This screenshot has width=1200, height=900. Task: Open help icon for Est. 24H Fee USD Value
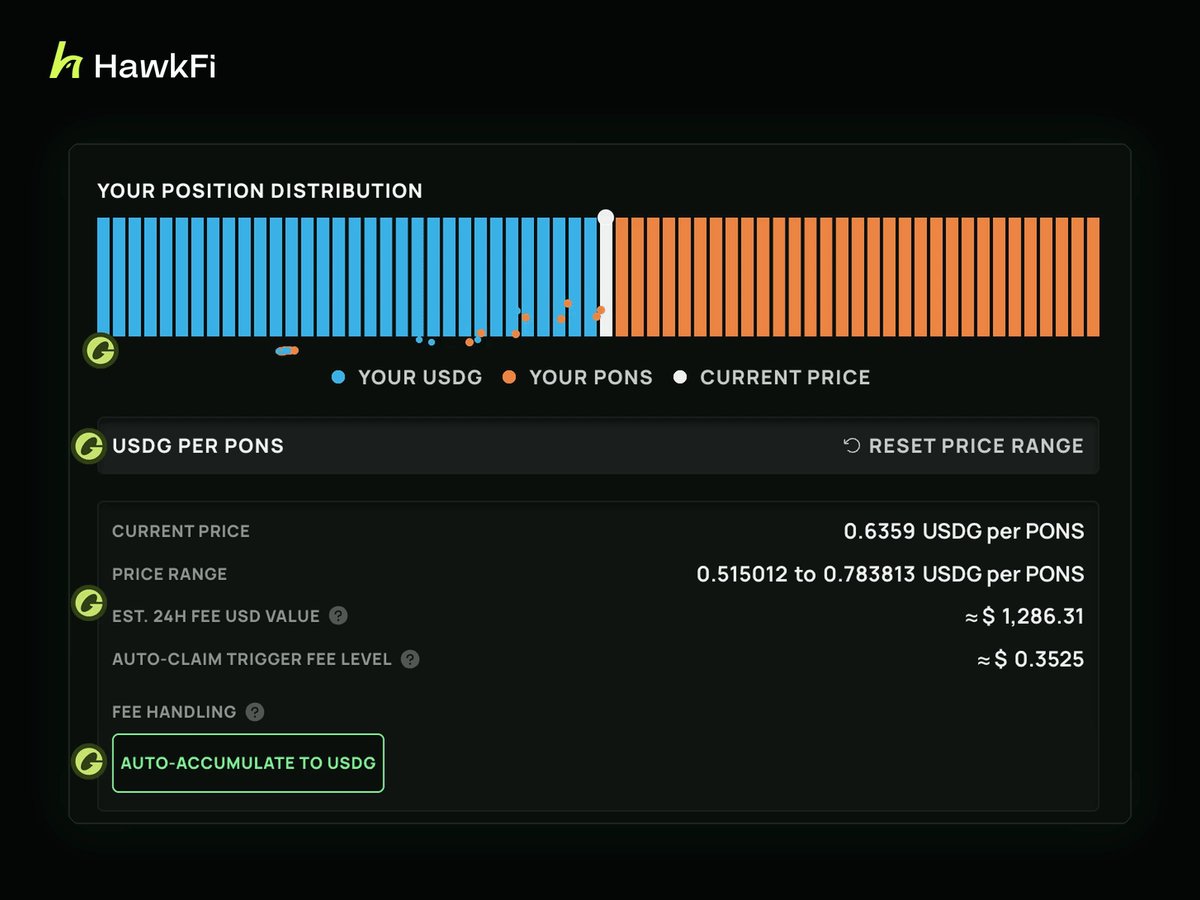click(x=338, y=616)
